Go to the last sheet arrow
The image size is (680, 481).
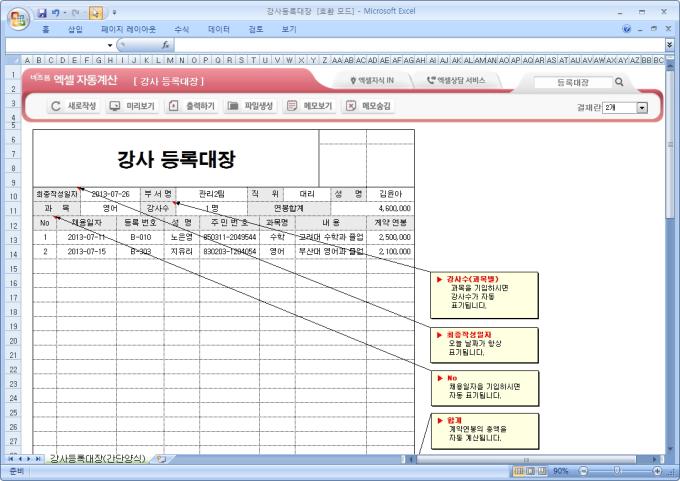point(38,458)
